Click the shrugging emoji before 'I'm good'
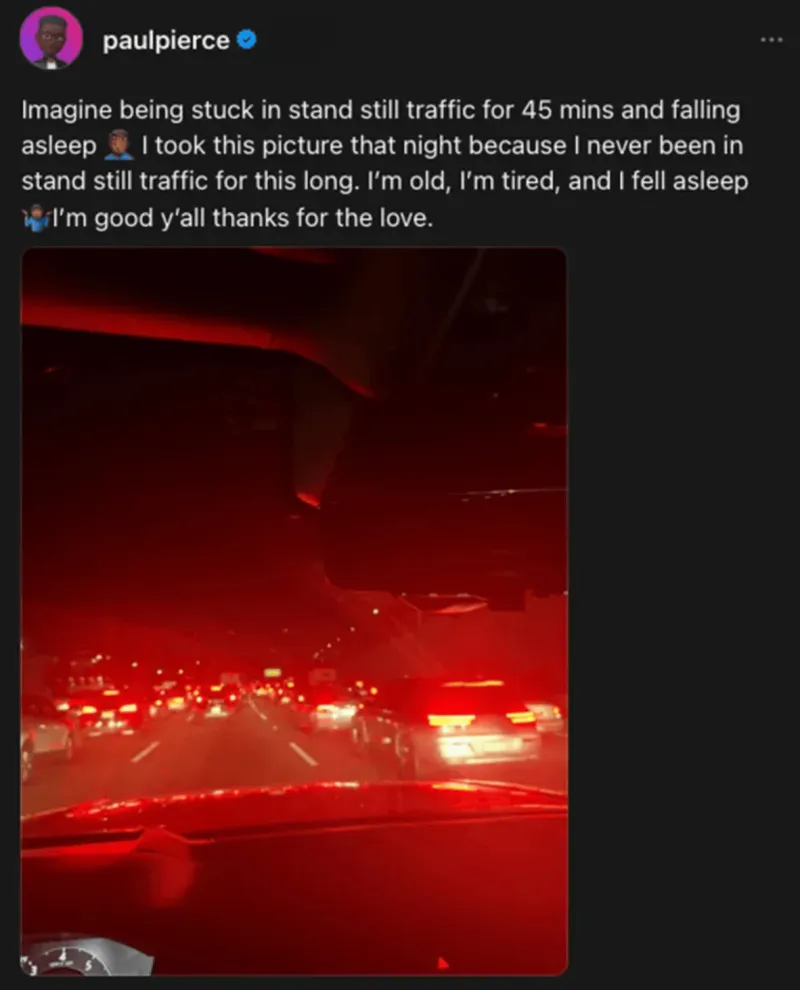Viewport: 800px width, 990px height. [36, 218]
